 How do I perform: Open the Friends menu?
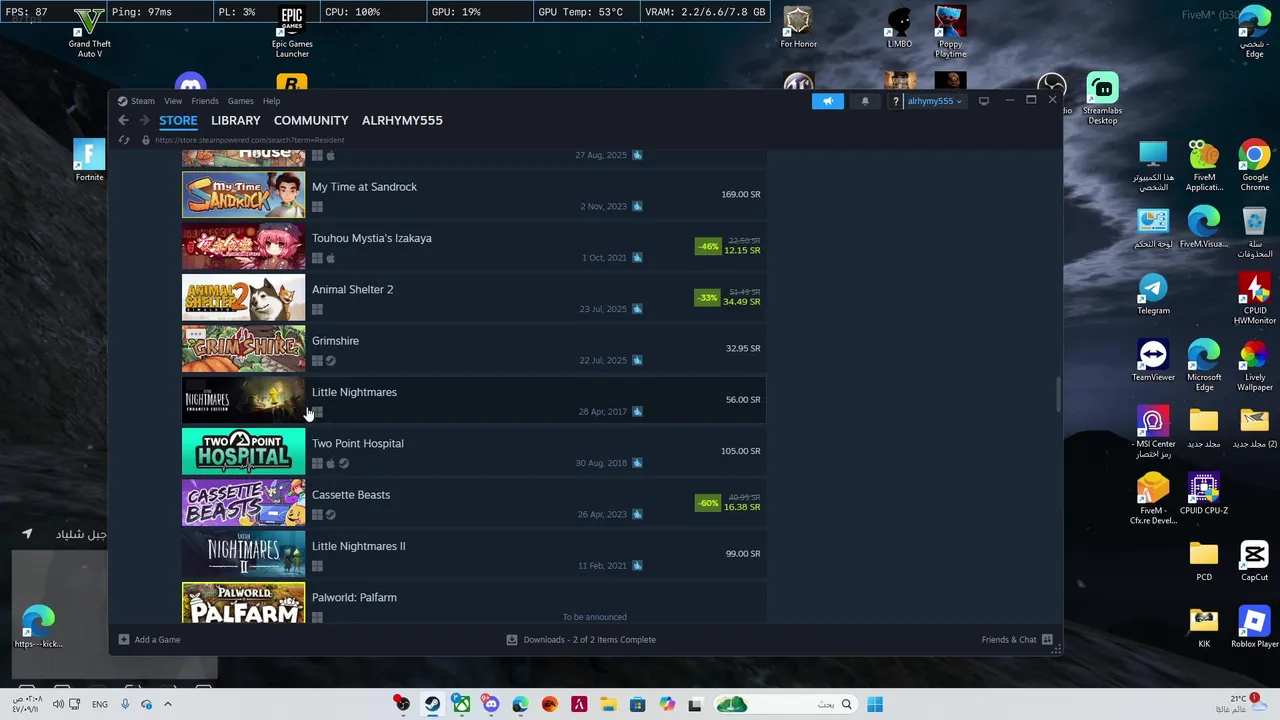(205, 101)
